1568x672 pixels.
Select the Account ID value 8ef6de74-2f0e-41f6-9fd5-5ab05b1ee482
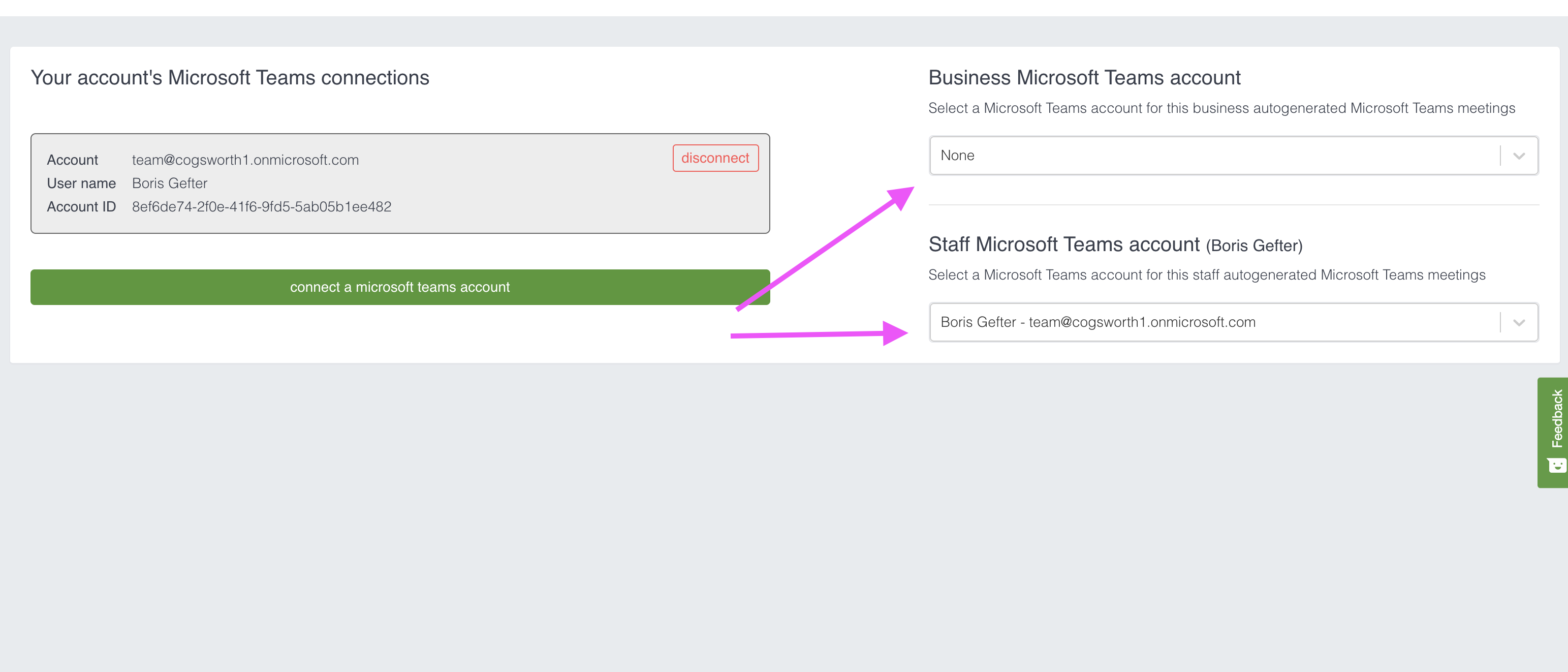(x=262, y=207)
